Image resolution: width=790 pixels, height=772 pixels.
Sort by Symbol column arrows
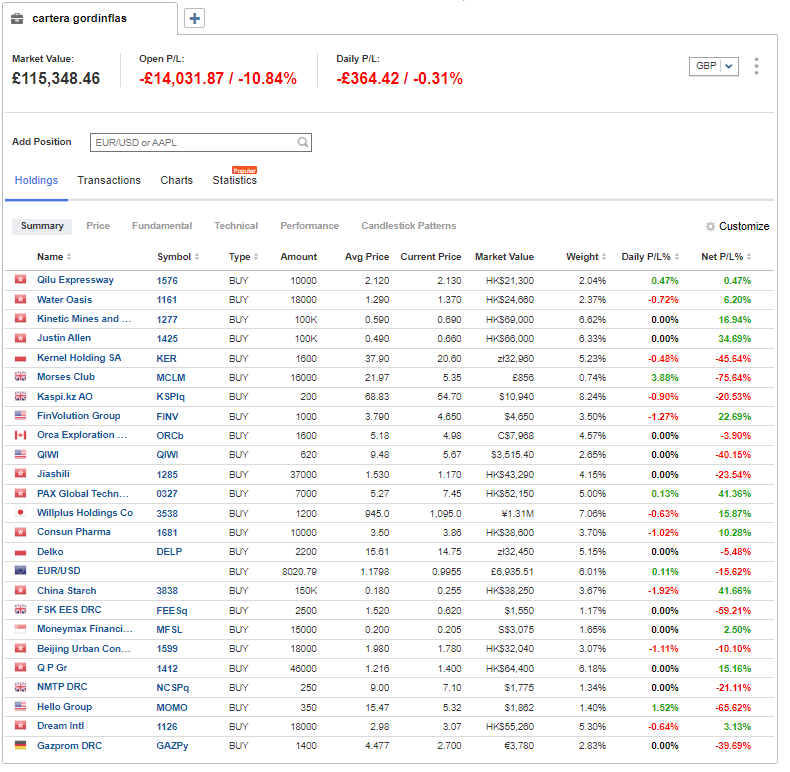point(197,256)
